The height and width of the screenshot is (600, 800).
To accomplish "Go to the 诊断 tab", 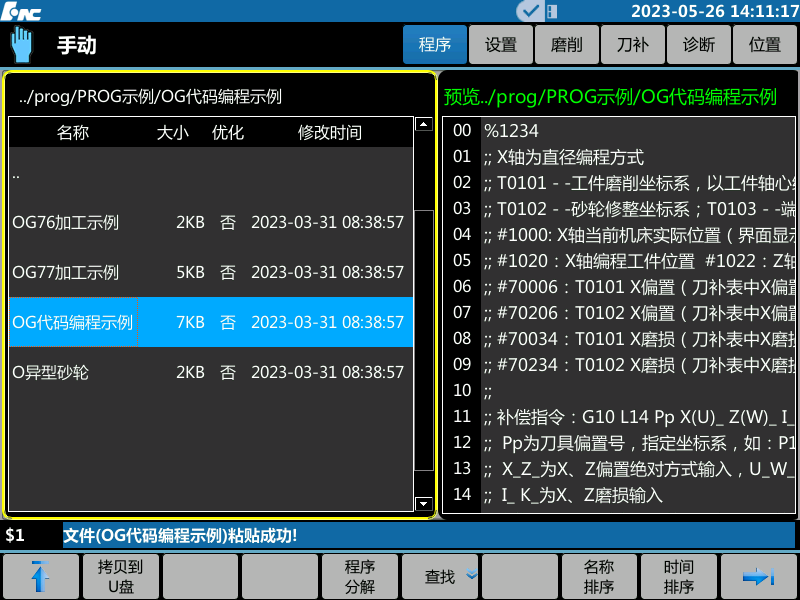I will [x=699, y=45].
